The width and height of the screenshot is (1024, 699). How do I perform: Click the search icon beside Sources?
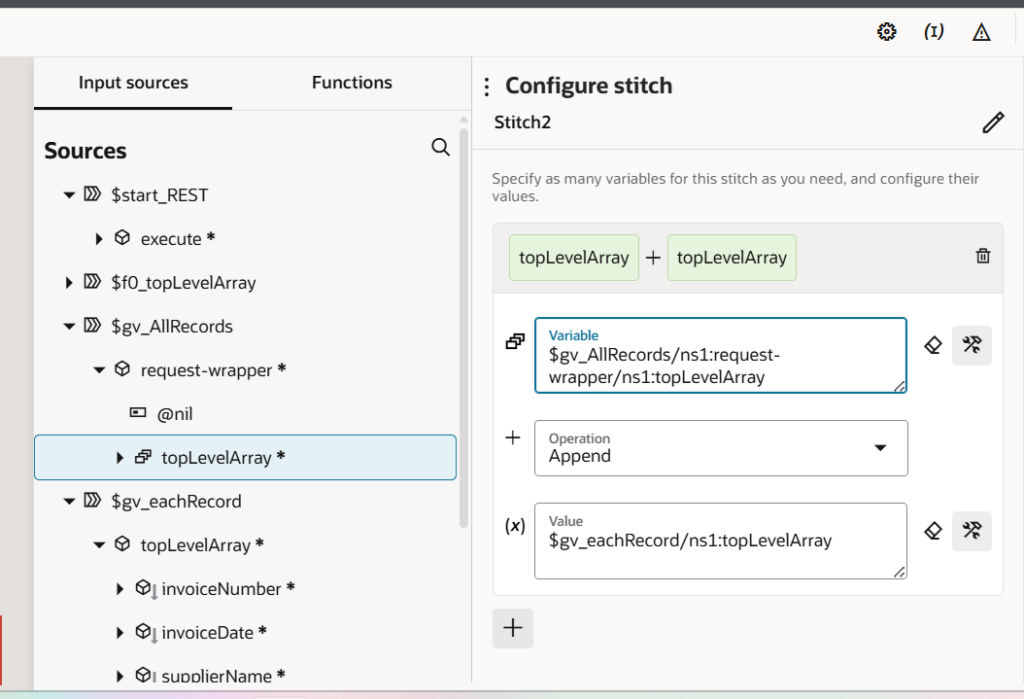click(x=440, y=148)
